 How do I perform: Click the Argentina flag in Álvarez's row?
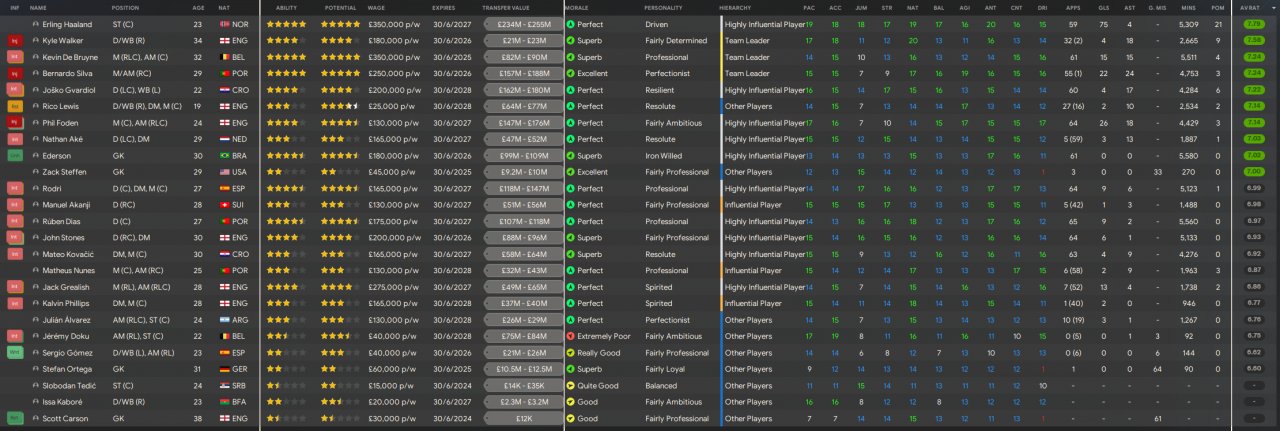point(223,320)
